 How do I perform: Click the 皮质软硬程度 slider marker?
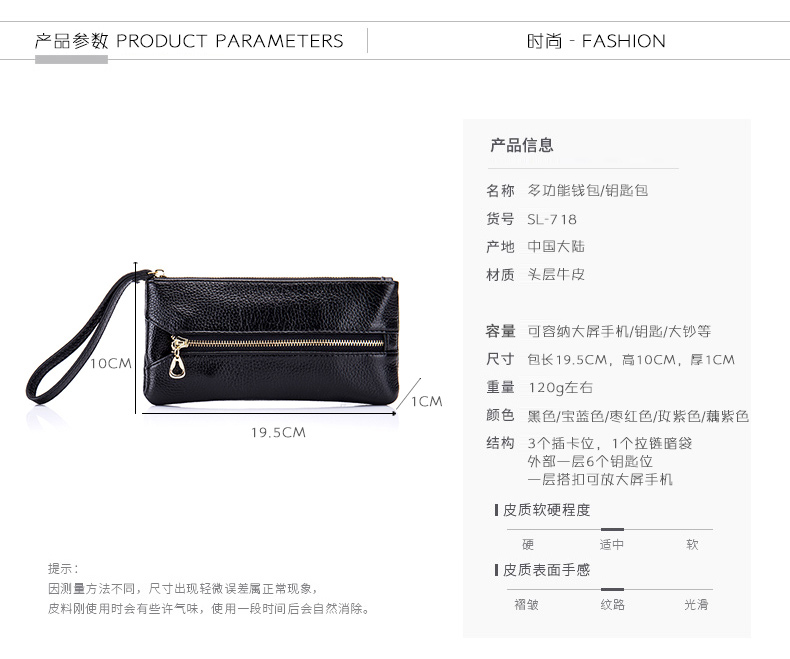[x=612, y=530]
